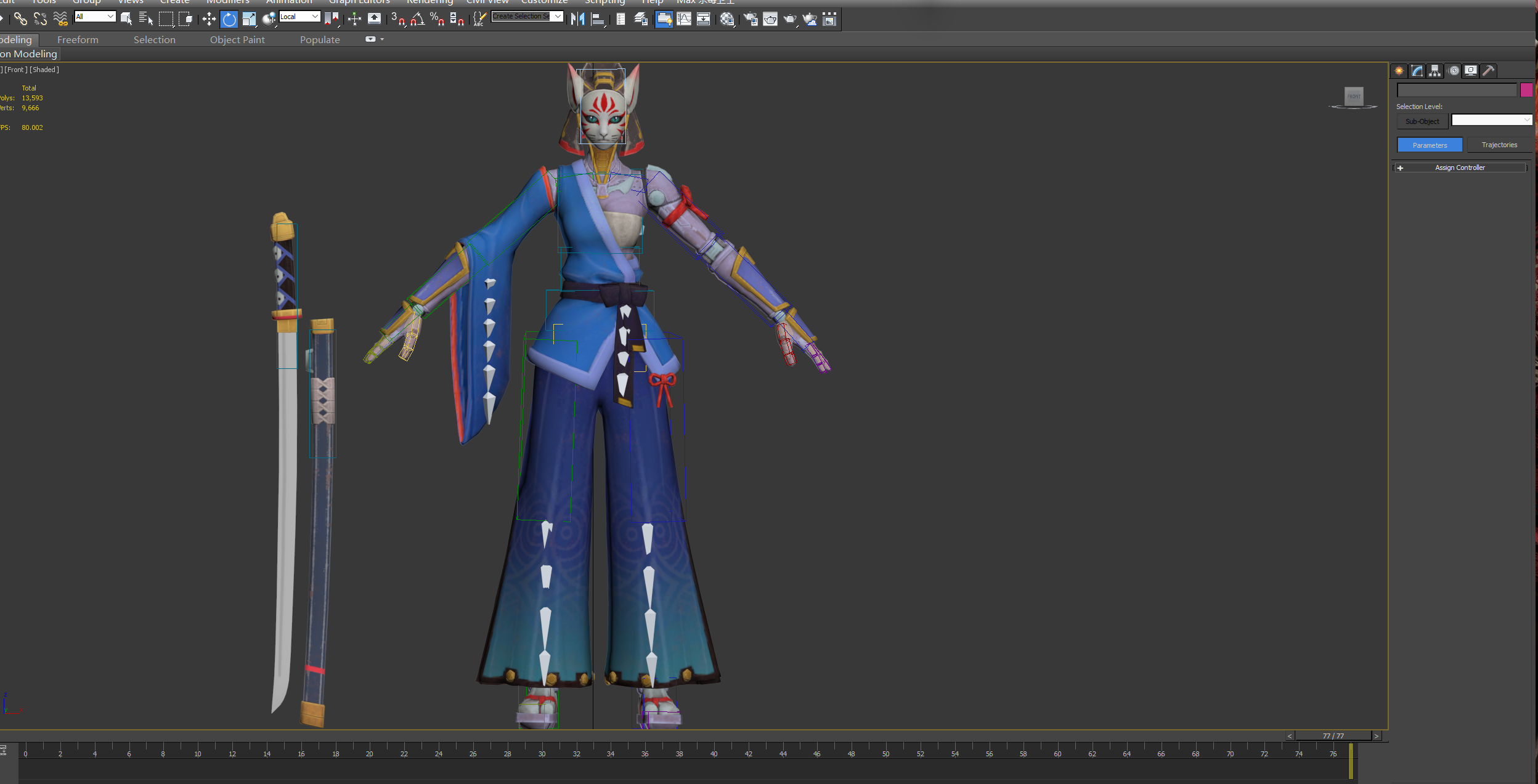Viewport: 1538px width, 784px height.
Task: Open the ribbon options arrow after Populate
Action: click(382, 39)
